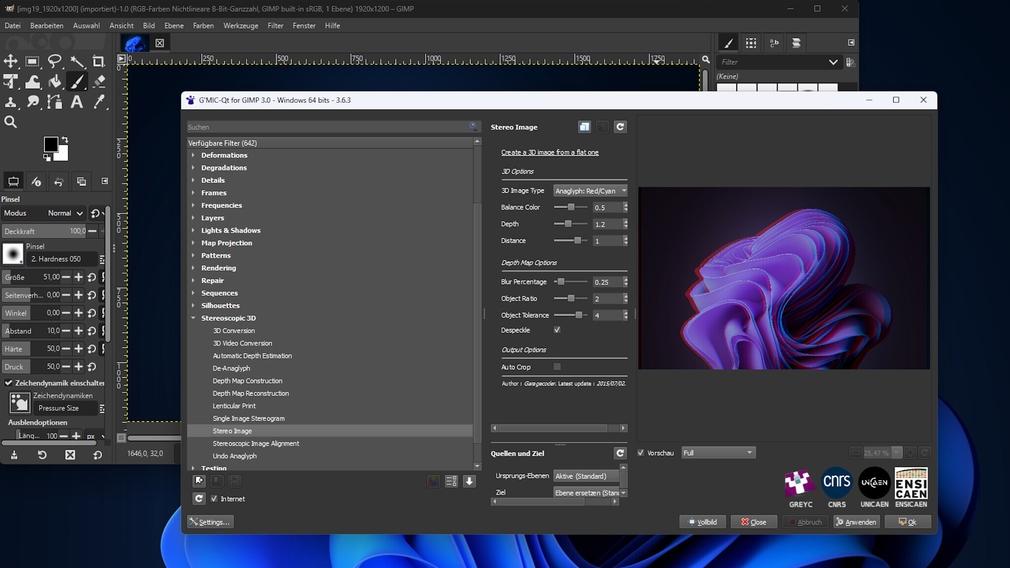Open the preview mode Full dropdown
Viewport: 1010px width, 568px height.
[718, 453]
